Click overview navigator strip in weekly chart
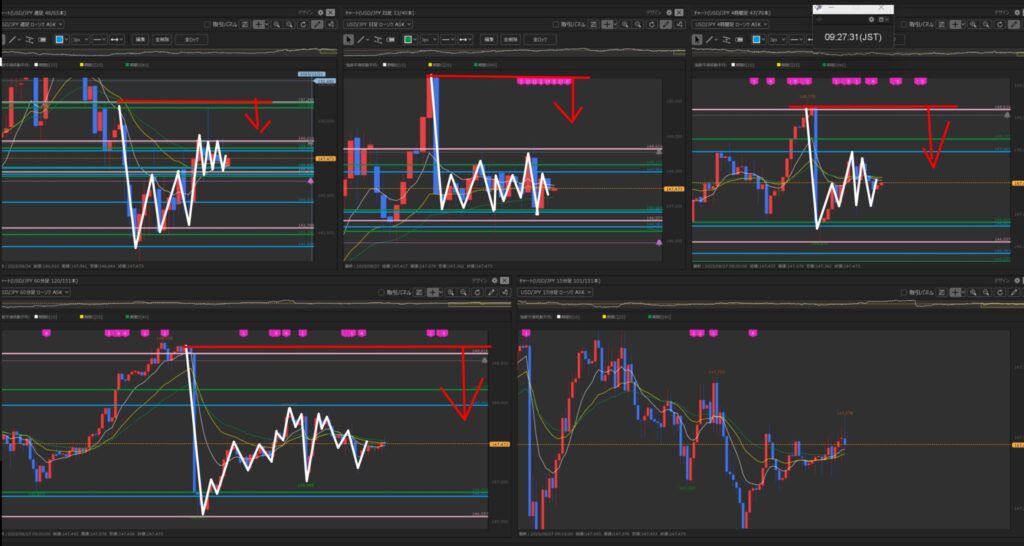 click(x=170, y=51)
